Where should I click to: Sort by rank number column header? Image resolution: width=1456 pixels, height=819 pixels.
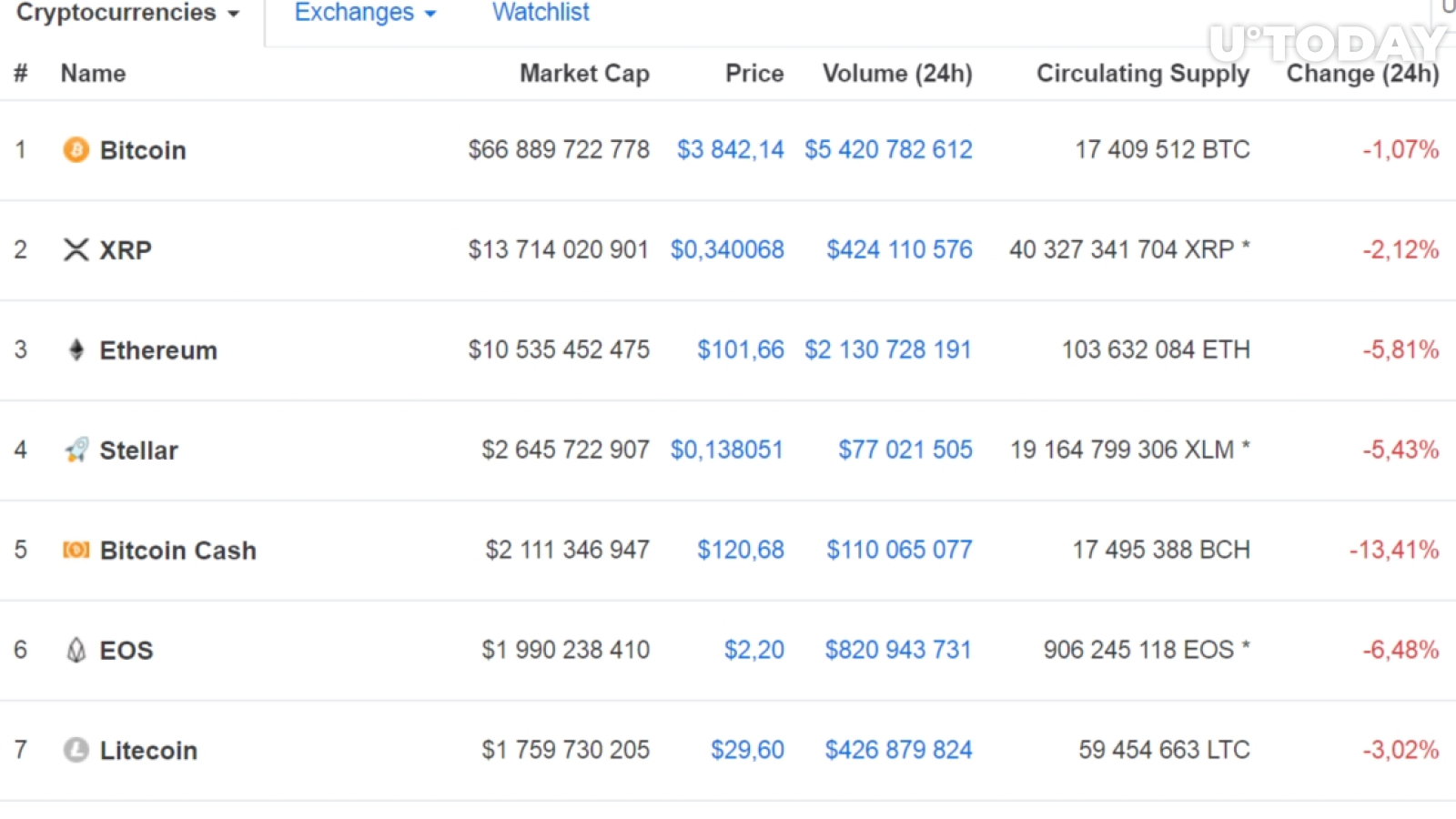point(21,74)
